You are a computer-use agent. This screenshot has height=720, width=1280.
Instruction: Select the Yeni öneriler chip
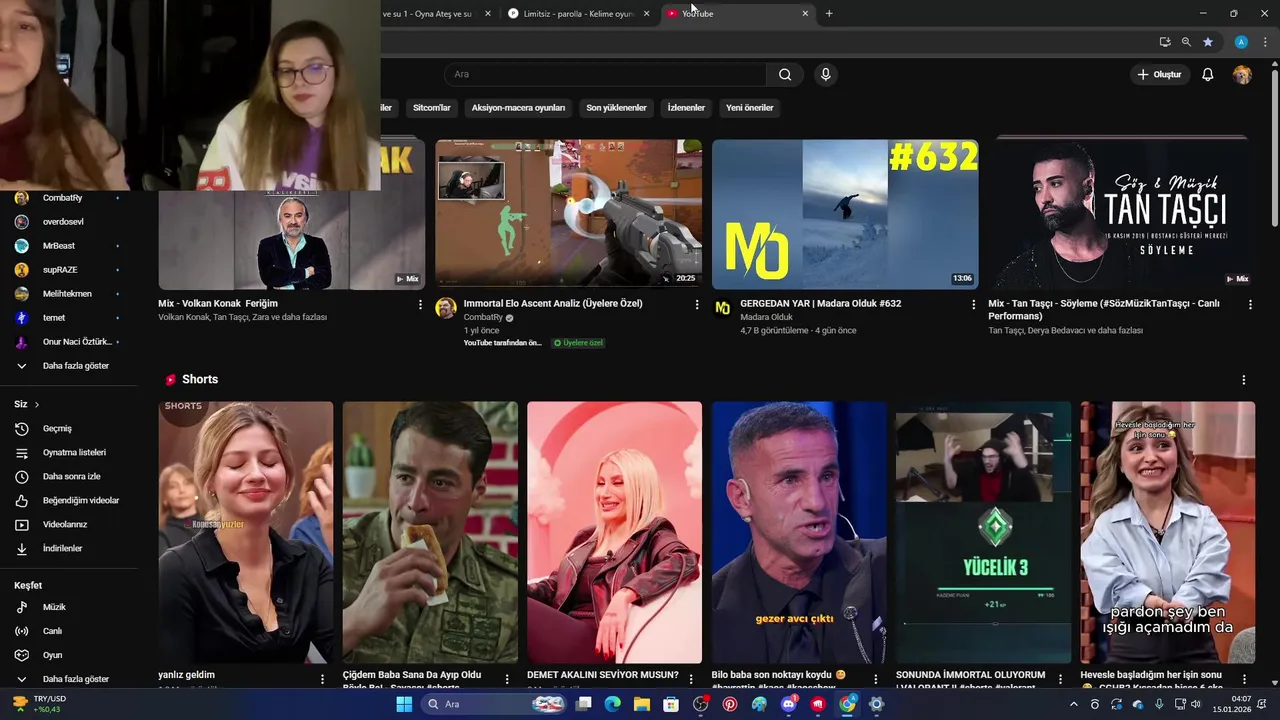click(x=749, y=107)
